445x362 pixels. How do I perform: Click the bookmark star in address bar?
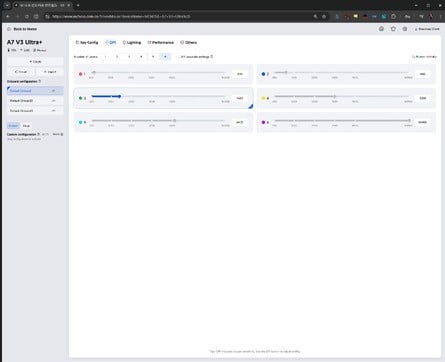pyautogui.click(x=324, y=16)
